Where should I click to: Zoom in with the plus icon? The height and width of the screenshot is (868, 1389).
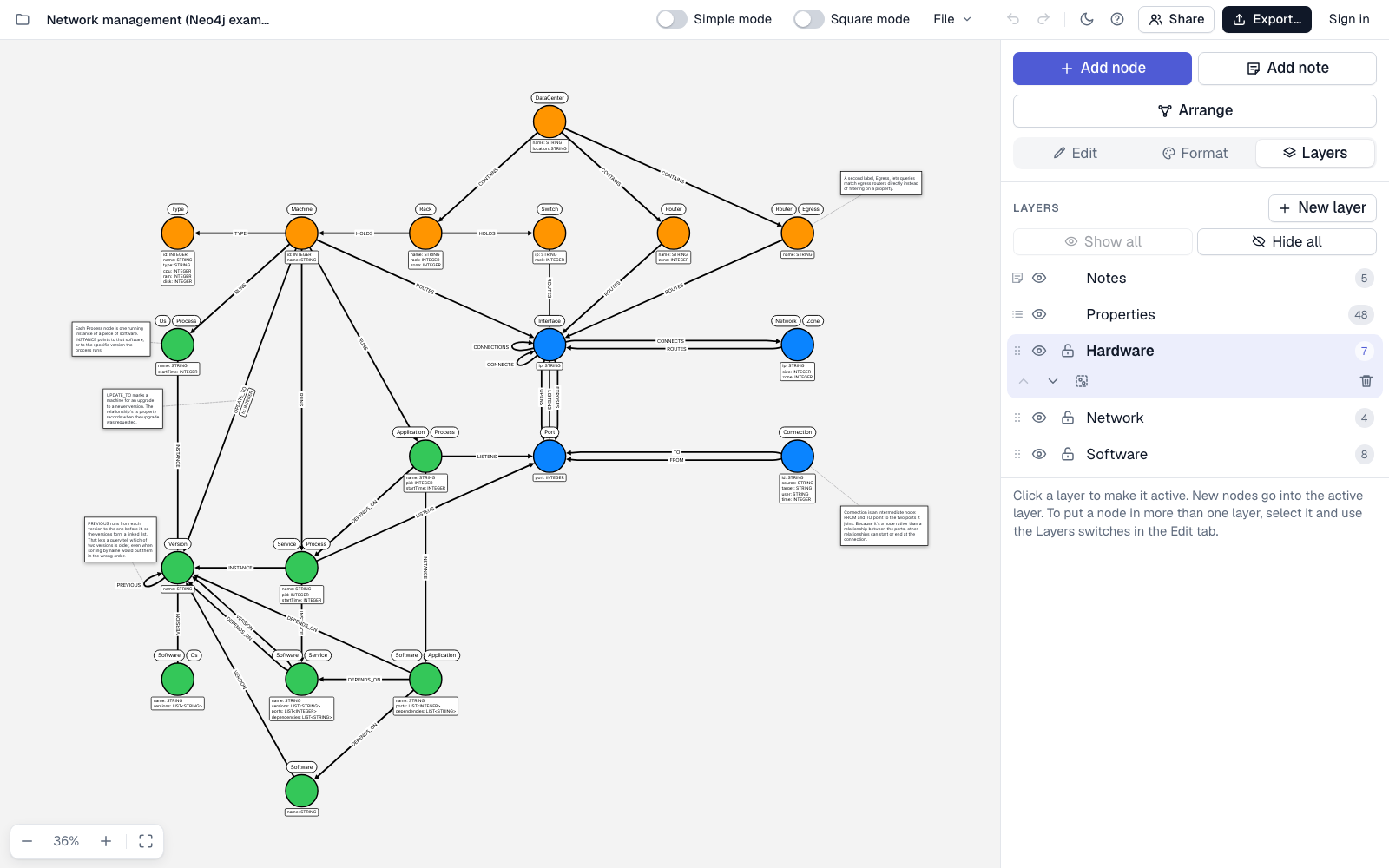(x=106, y=841)
